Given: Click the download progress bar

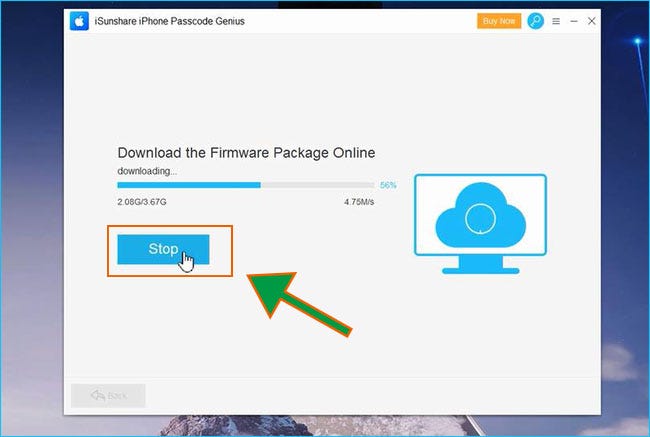Looking at the screenshot, I should [246, 185].
